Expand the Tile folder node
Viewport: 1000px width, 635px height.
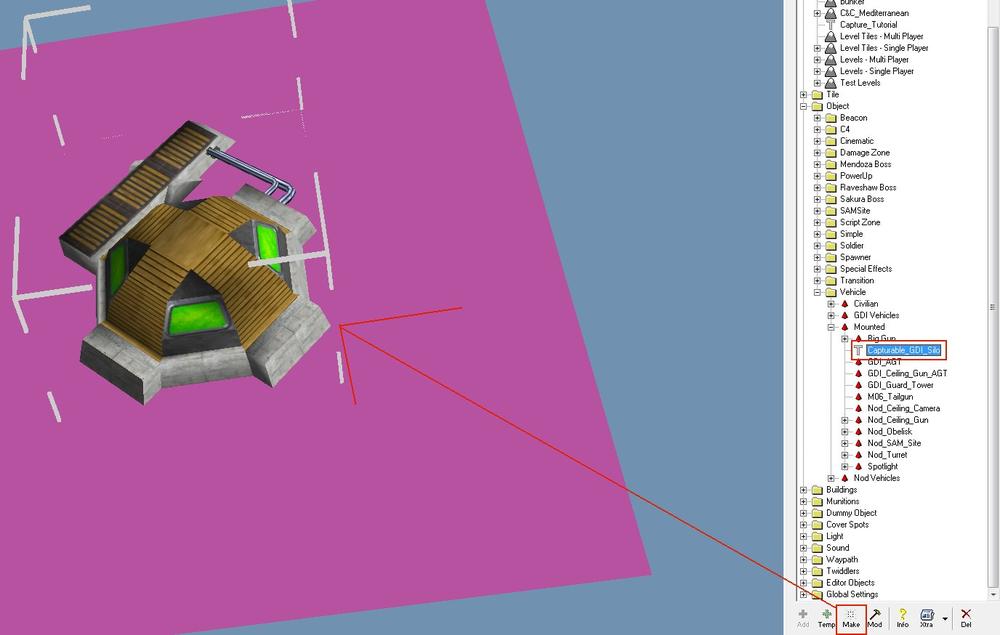point(804,94)
